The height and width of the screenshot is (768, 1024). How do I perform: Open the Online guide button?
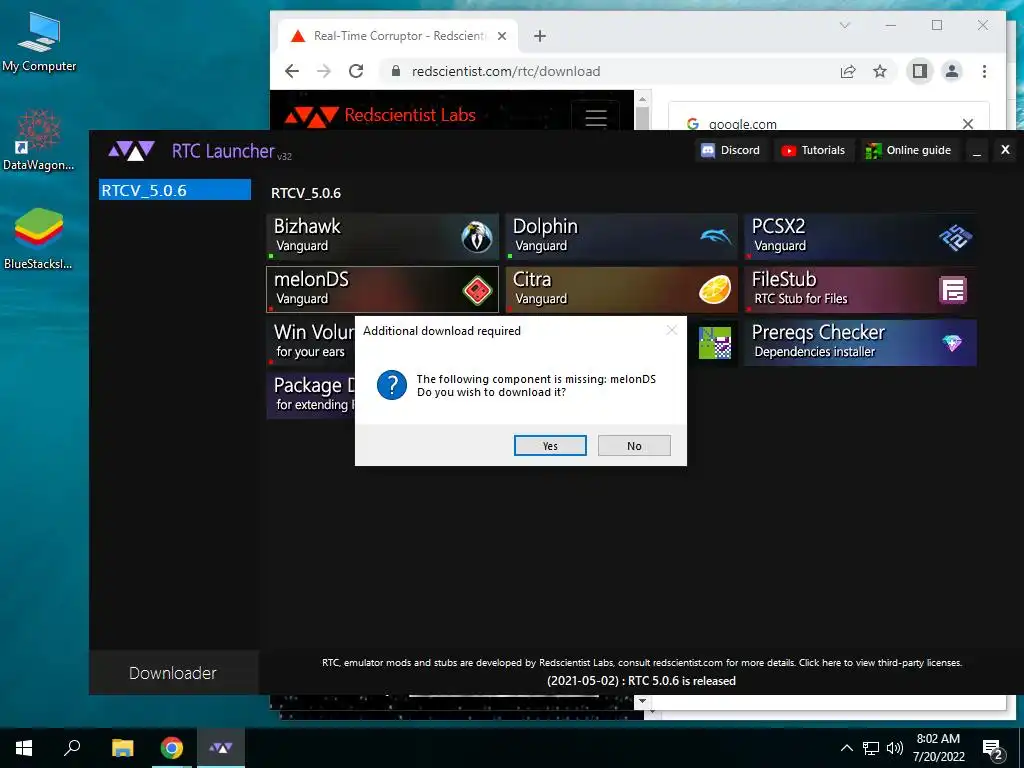tap(909, 150)
